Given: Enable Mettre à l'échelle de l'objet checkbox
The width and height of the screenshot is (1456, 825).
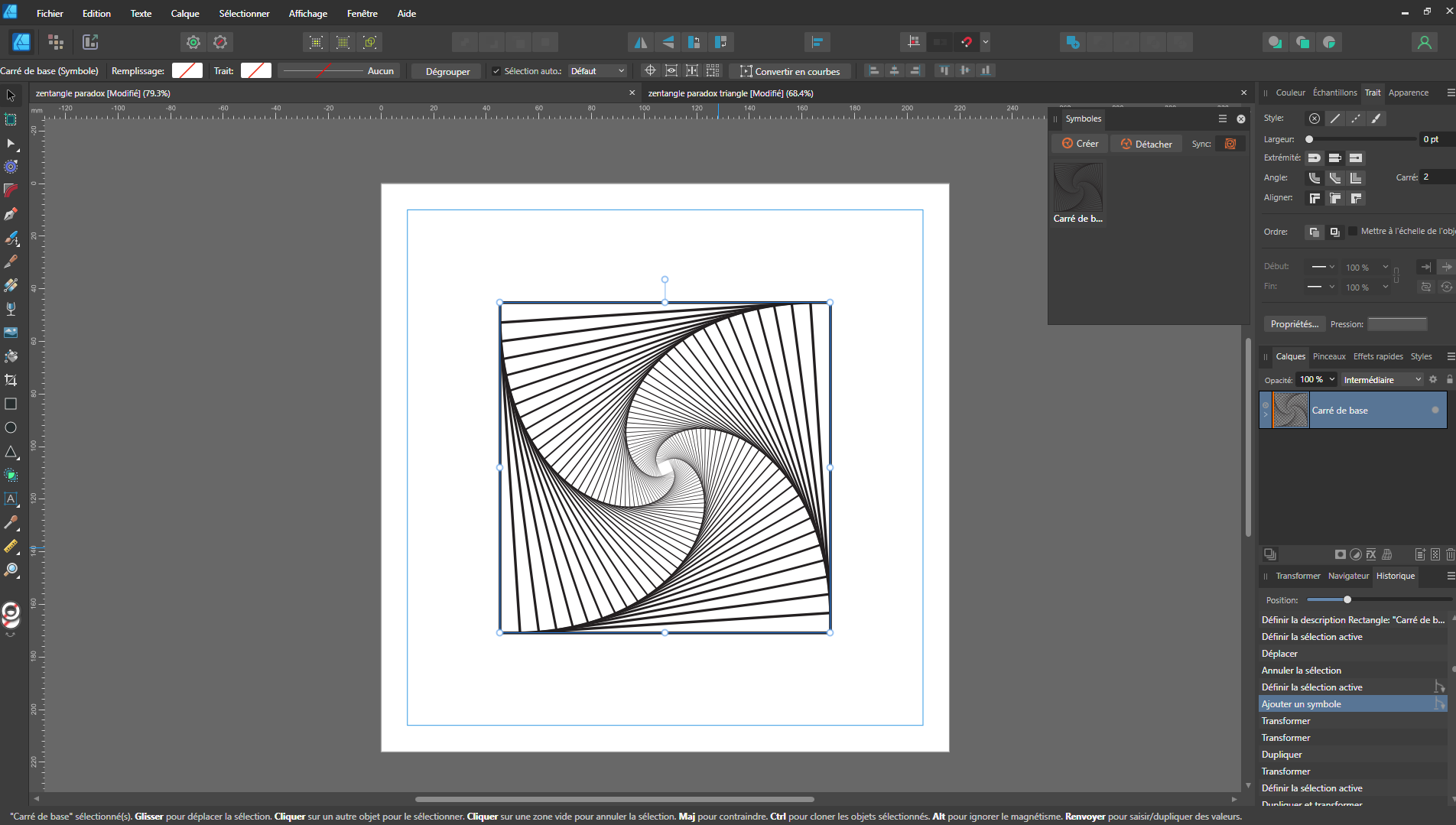Looking at the screenshot, I should pos(1353,231).
